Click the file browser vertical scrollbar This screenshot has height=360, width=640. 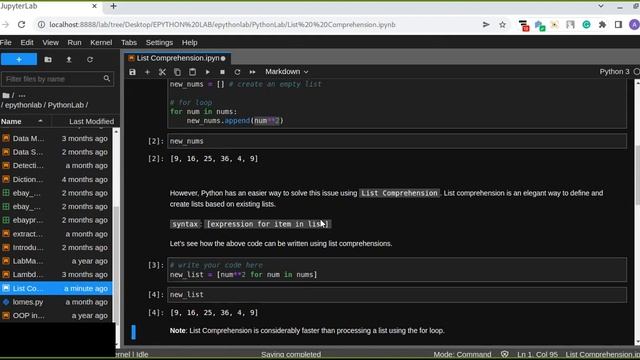point(116,237)
